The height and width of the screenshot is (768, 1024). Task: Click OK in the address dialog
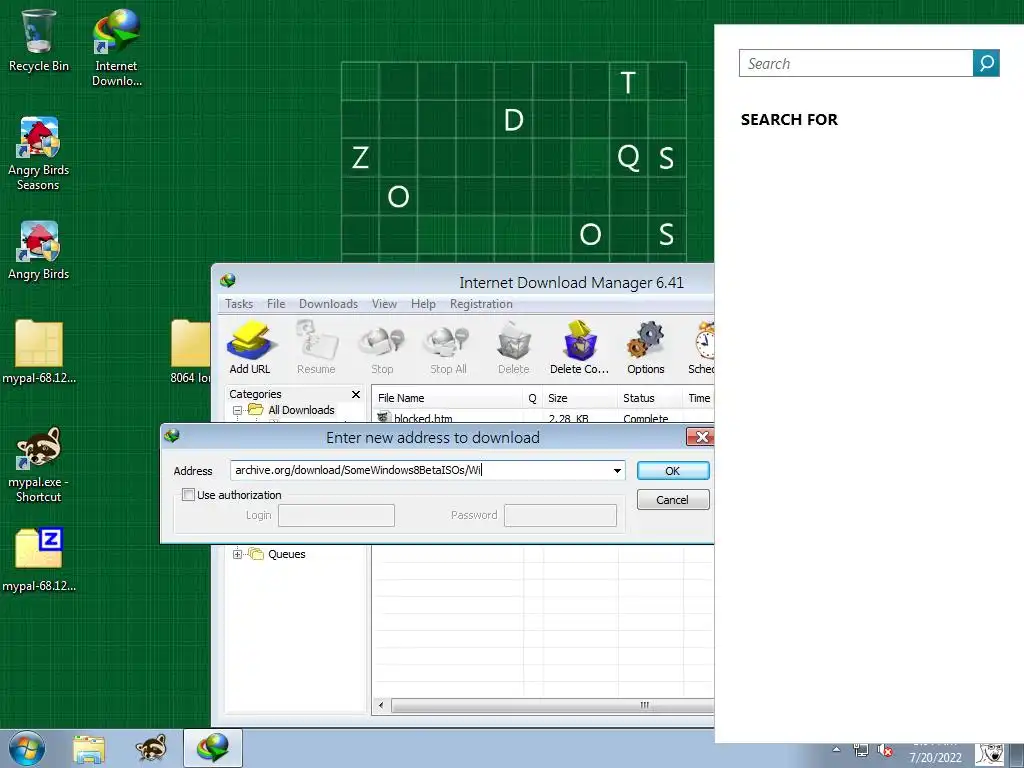[x=673, y=471]
